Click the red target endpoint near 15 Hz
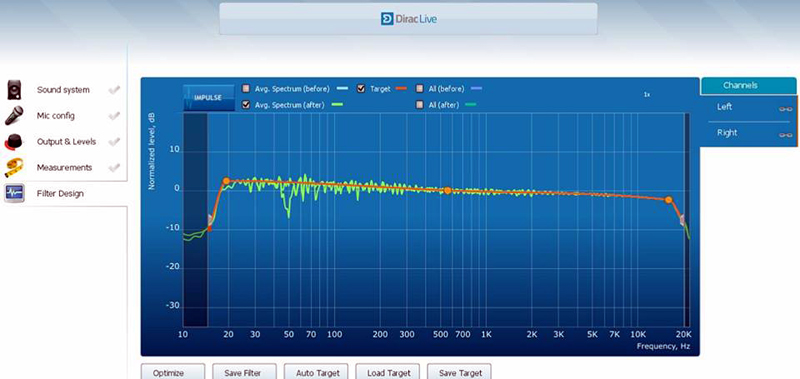The width and height of the screenshot is (800, 379). (209, 229)
